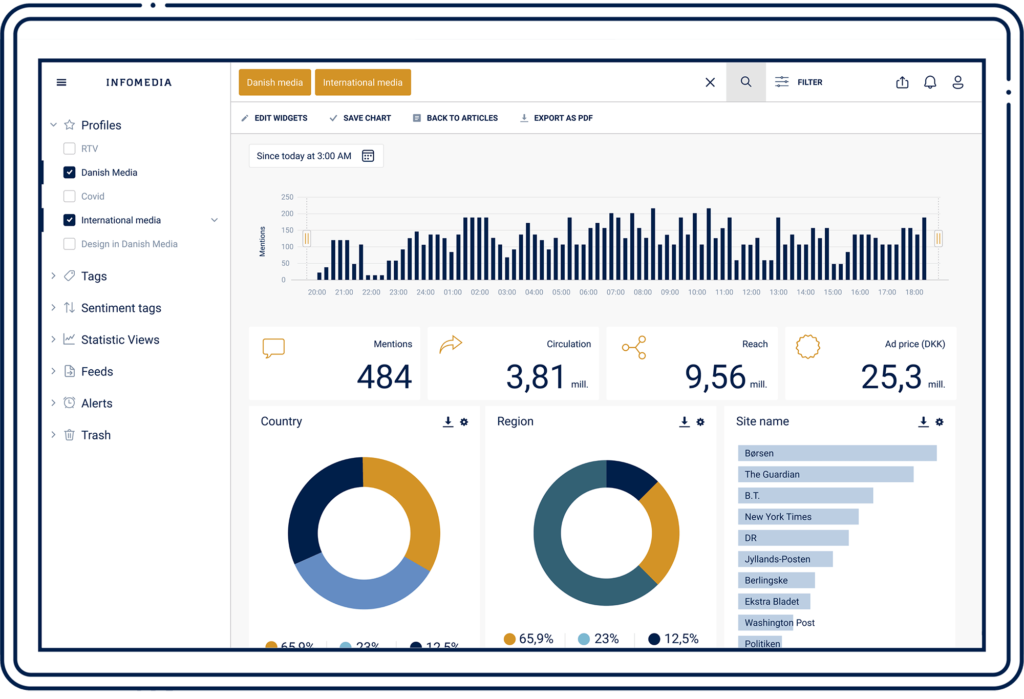Click the share upload icon
The image size is (1024, 699).
(x=902, y=82)
